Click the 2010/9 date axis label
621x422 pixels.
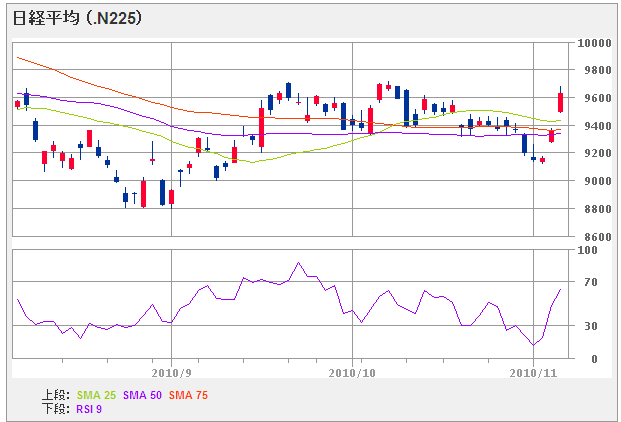171,373
